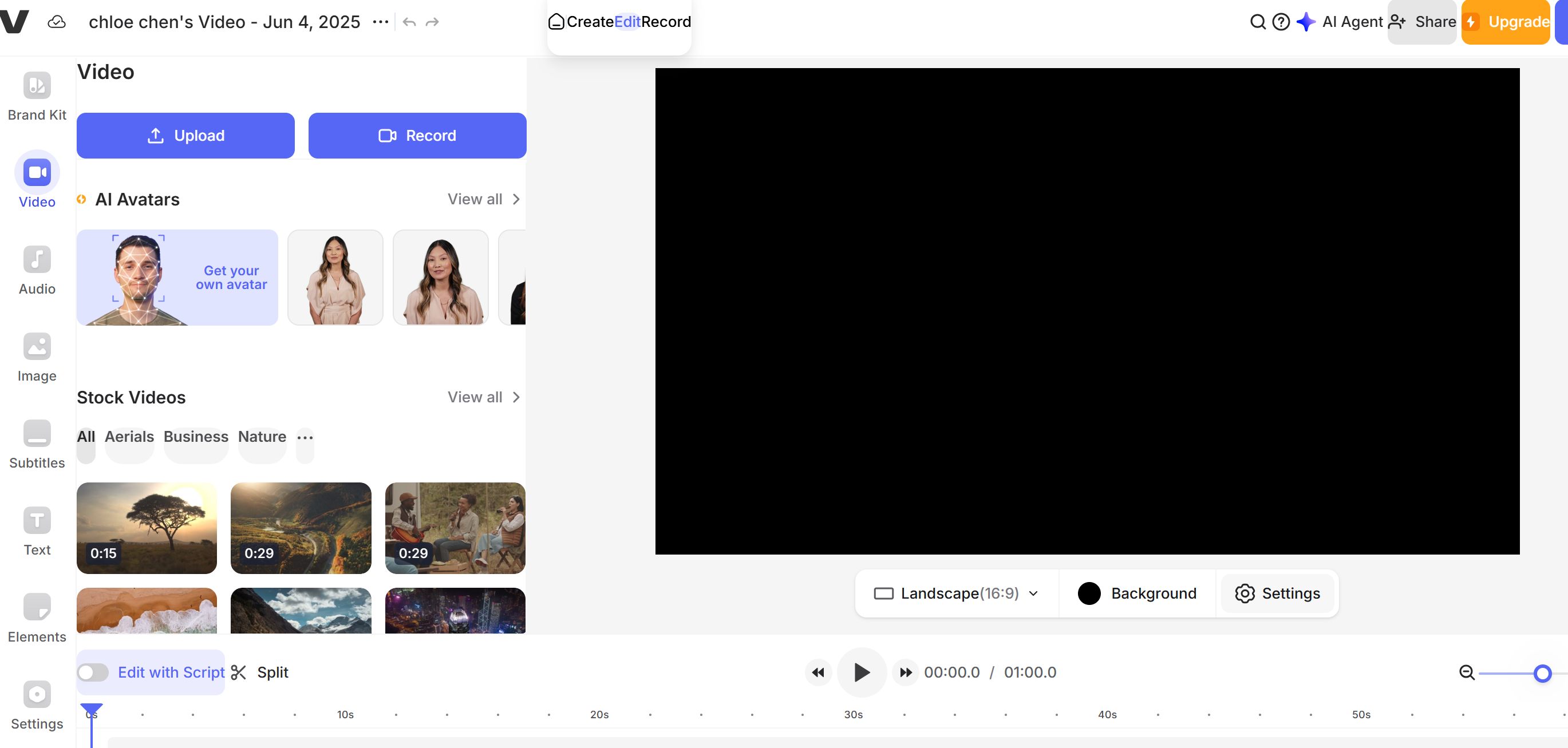Switch to the Create tab

(x=589, y=22)
